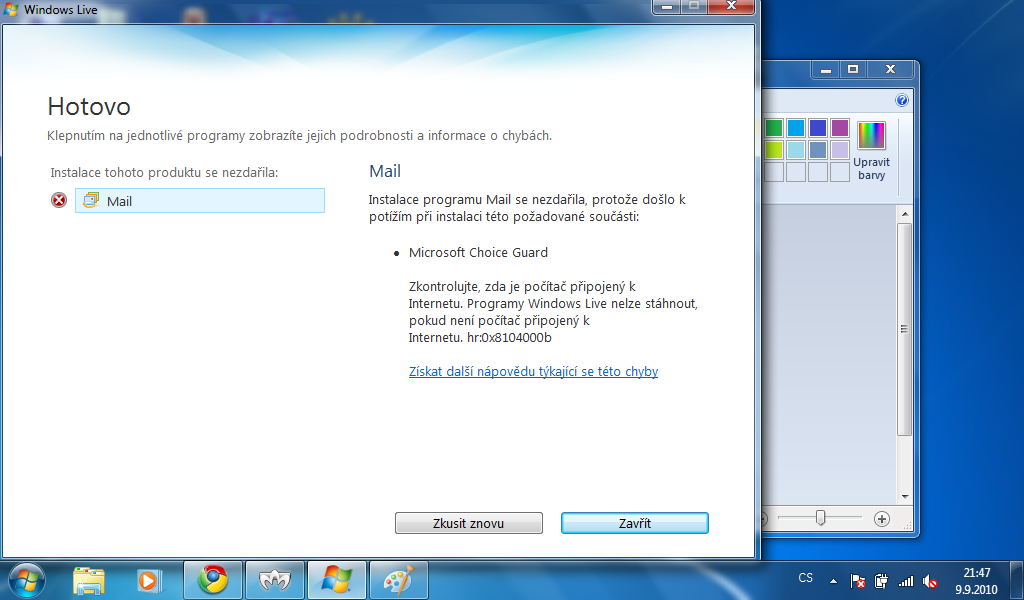Pick the light turquoise swatch in Paint

[795, 150]
